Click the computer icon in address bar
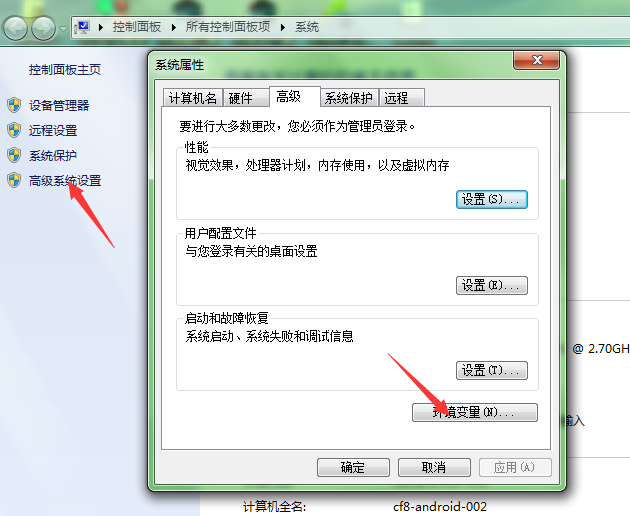The height and width of the screenshot is (516, 630). pyautogui.click(x=82, y=27)
